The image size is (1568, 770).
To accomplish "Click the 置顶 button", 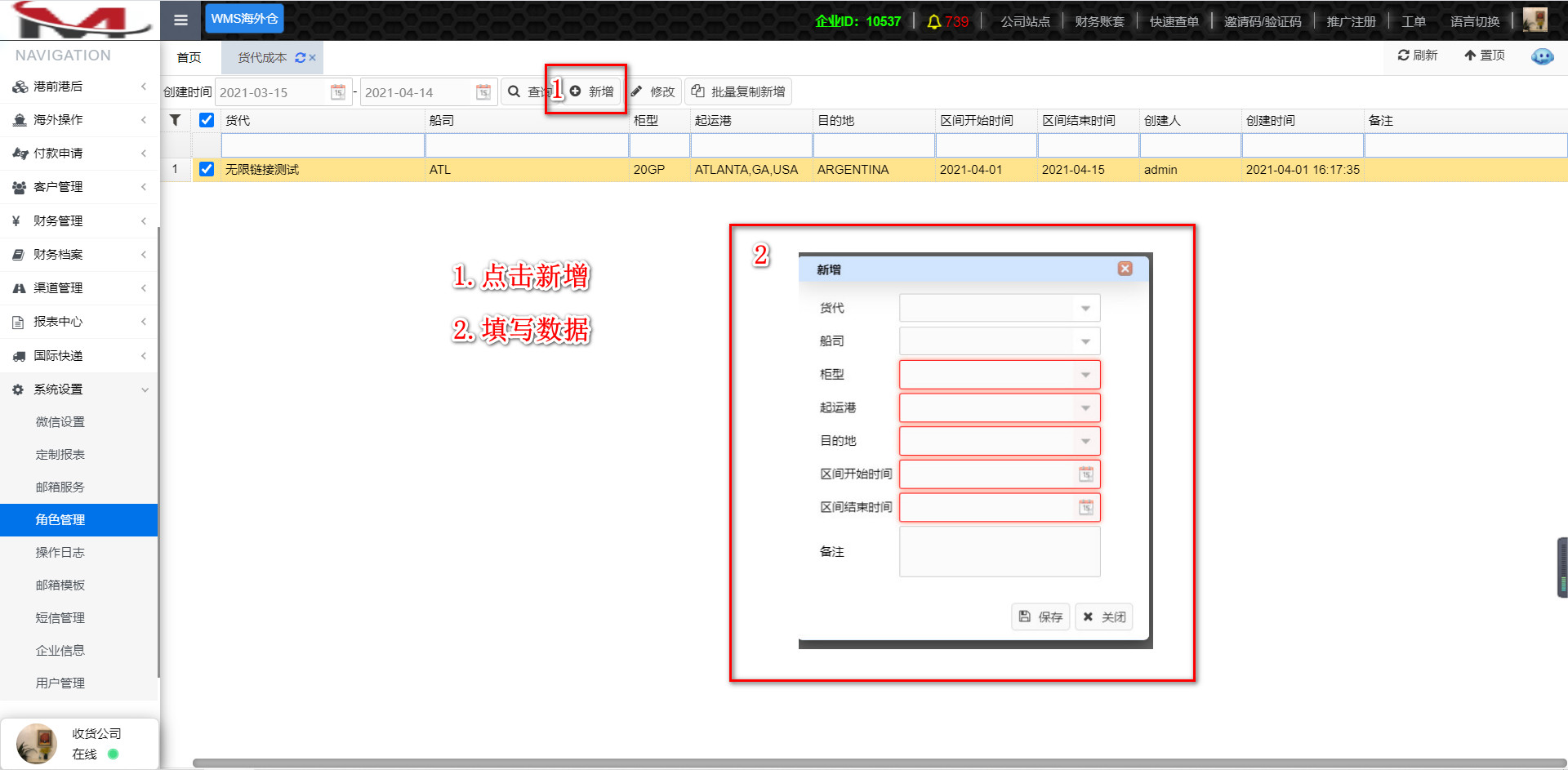I will pos(1485,56).
